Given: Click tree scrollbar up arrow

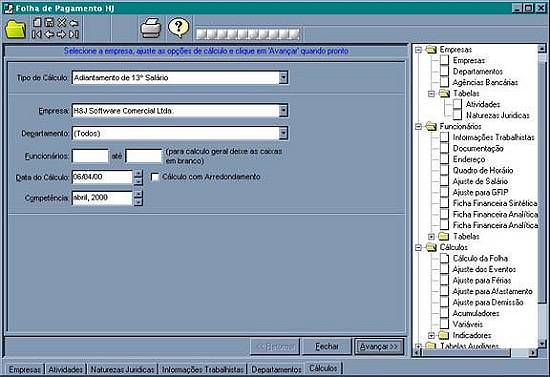Looking at the screenshot, I should 542,49.
